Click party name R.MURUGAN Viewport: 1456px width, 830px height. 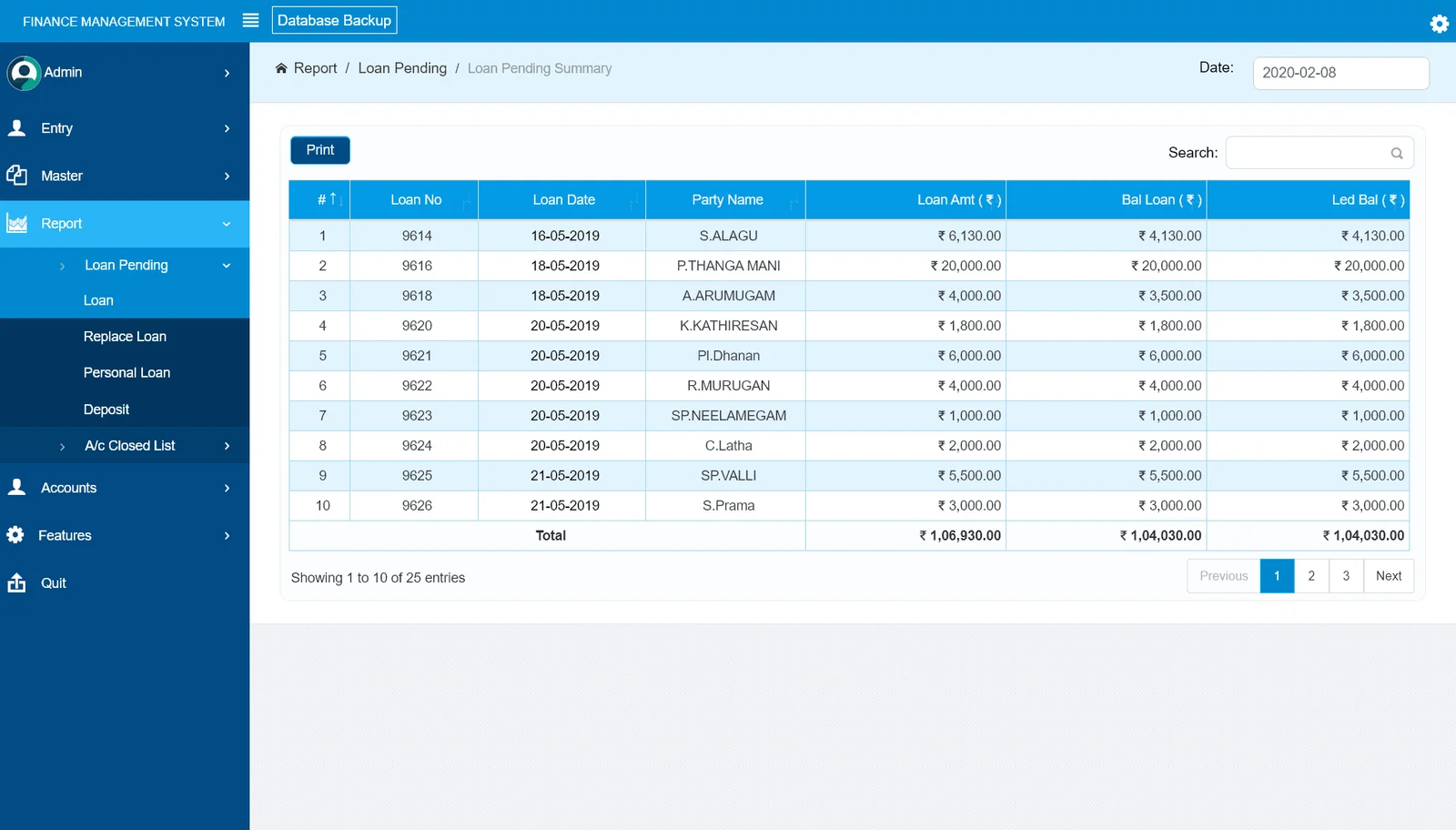[728, 386]
